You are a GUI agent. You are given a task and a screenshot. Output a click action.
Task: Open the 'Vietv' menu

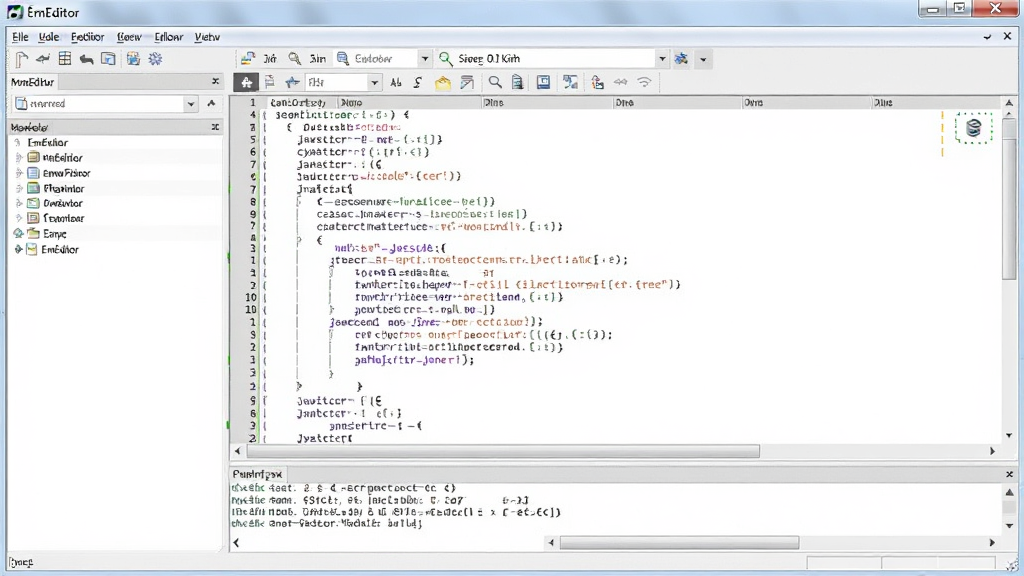(x=207, y=37)
